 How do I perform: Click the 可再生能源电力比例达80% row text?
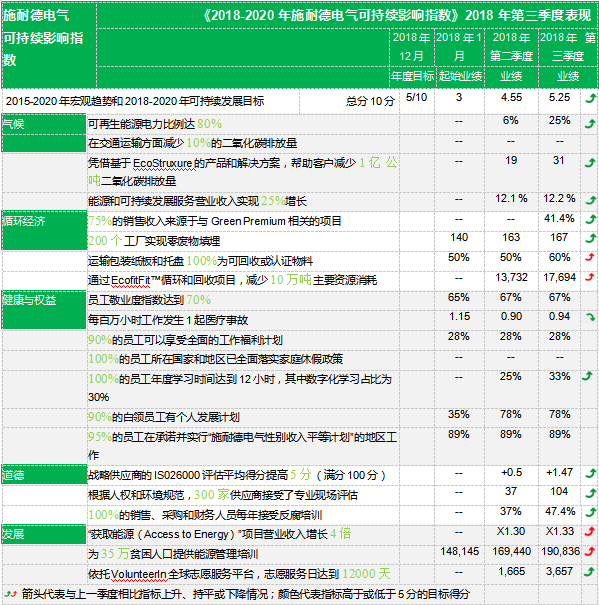(x=155, y=124)
